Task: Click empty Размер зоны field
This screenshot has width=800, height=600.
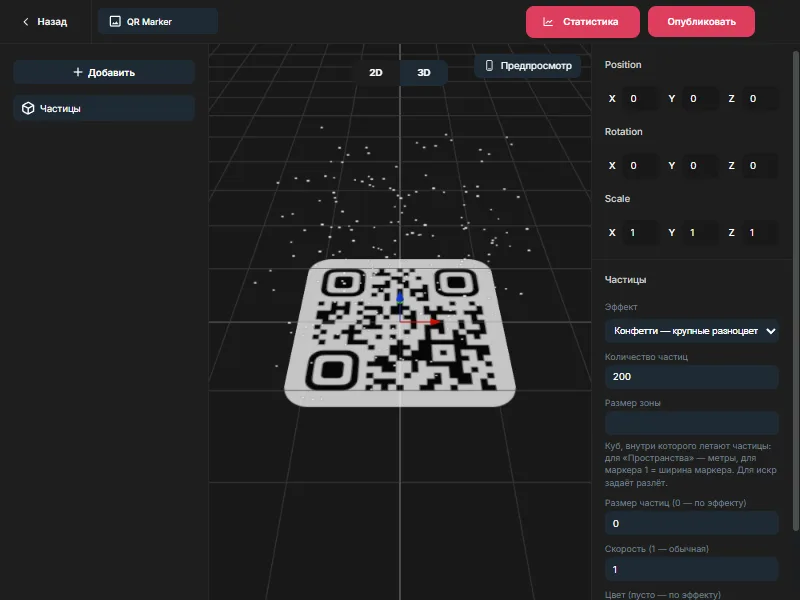Action: point(691,422)
